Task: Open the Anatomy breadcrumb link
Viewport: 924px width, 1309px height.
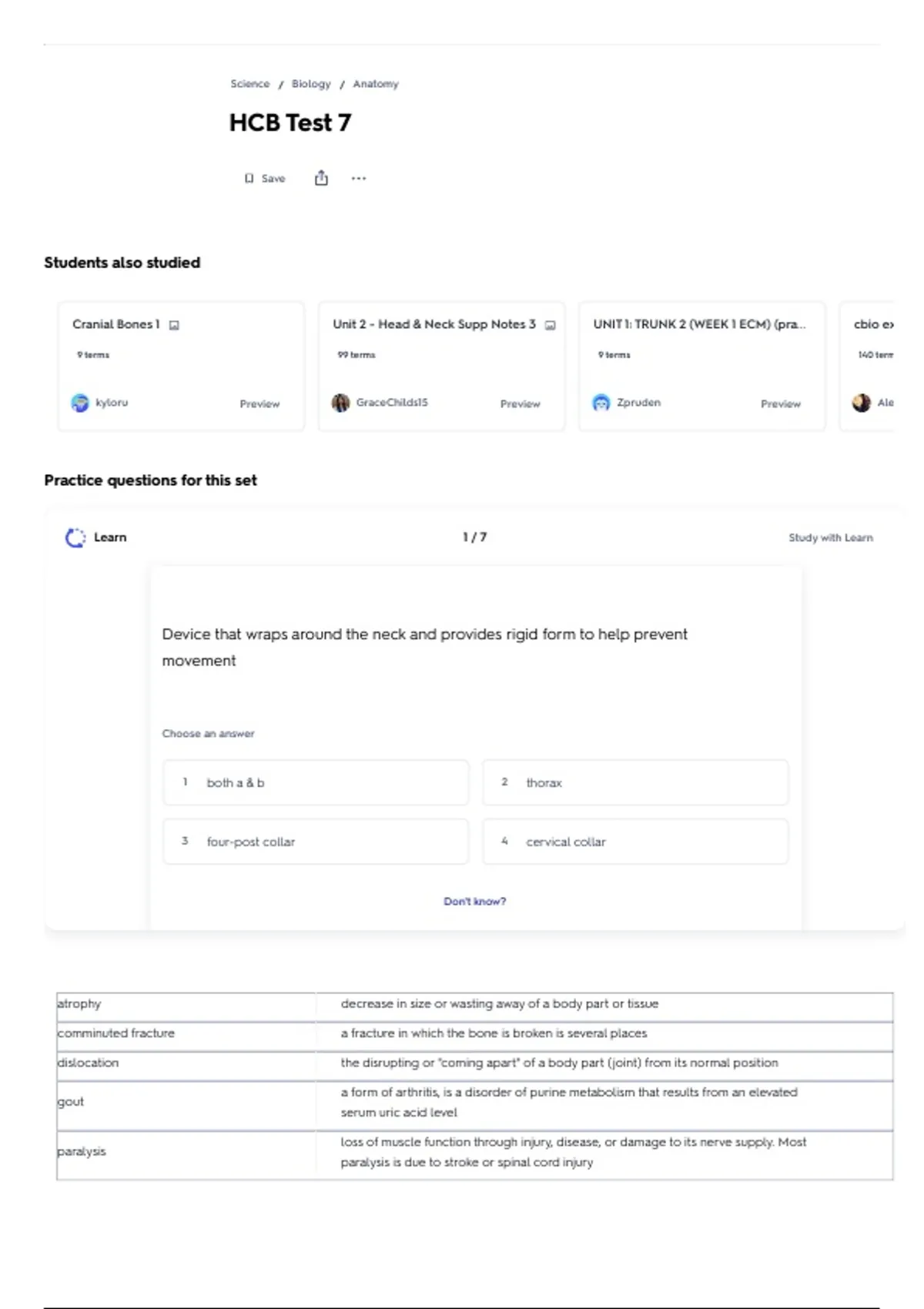Action: (x=376, y=84)
